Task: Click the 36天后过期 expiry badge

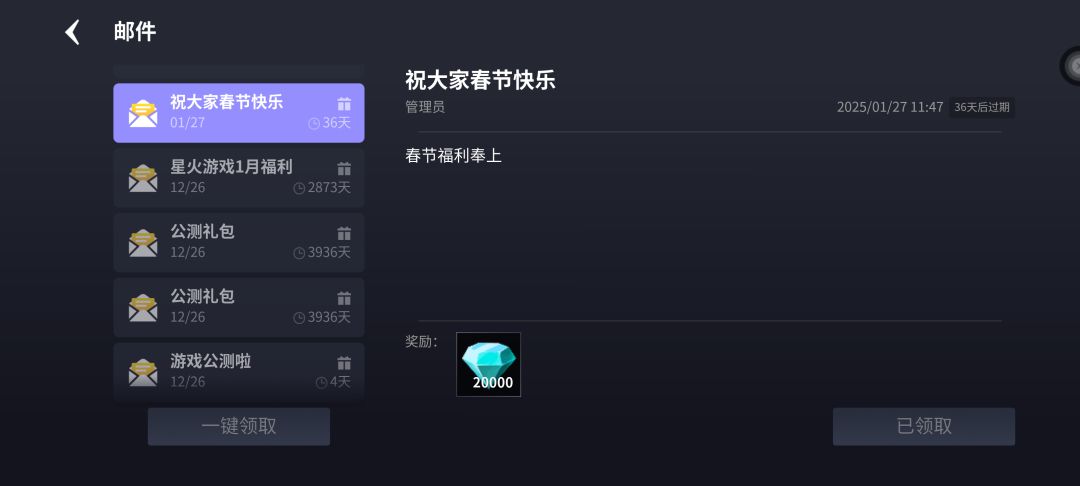Action: tap(982, 107)
